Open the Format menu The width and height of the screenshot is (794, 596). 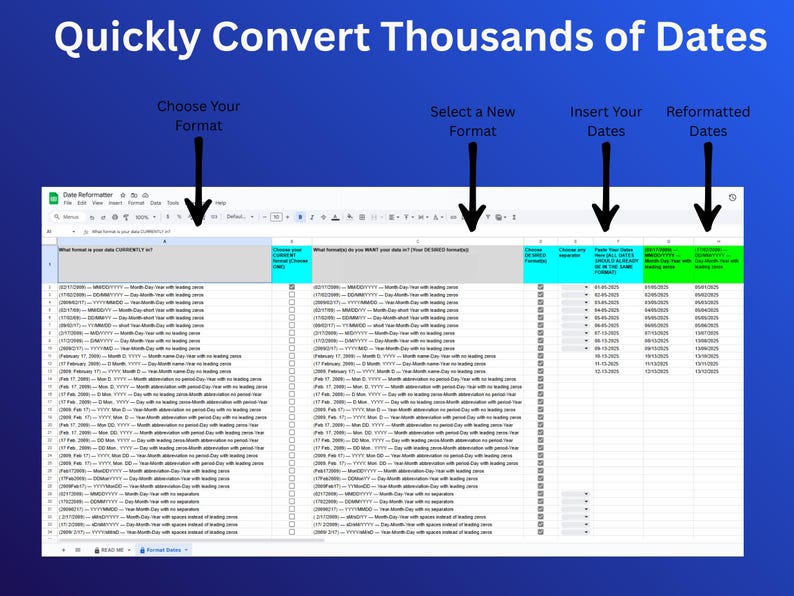136,203
